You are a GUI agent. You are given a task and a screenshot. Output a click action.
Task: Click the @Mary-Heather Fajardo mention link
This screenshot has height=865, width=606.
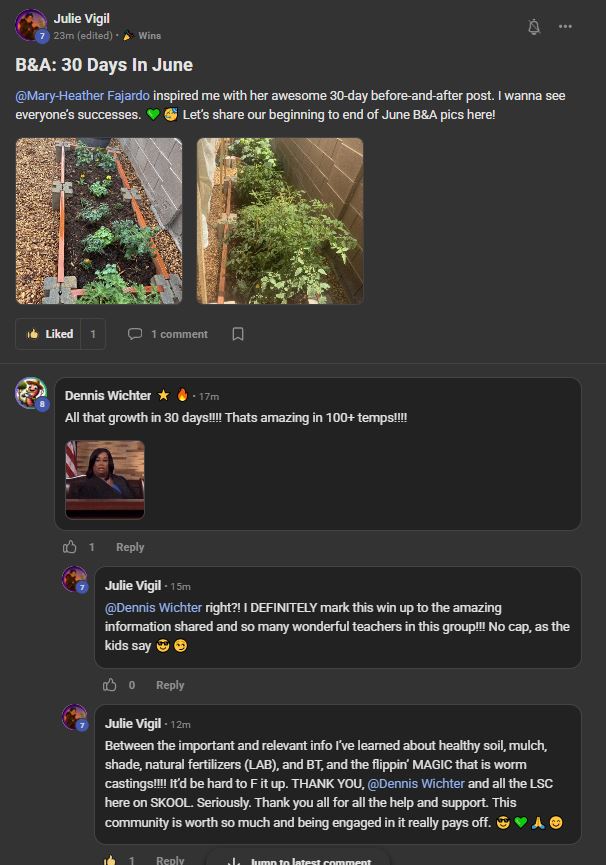(82, 96)
